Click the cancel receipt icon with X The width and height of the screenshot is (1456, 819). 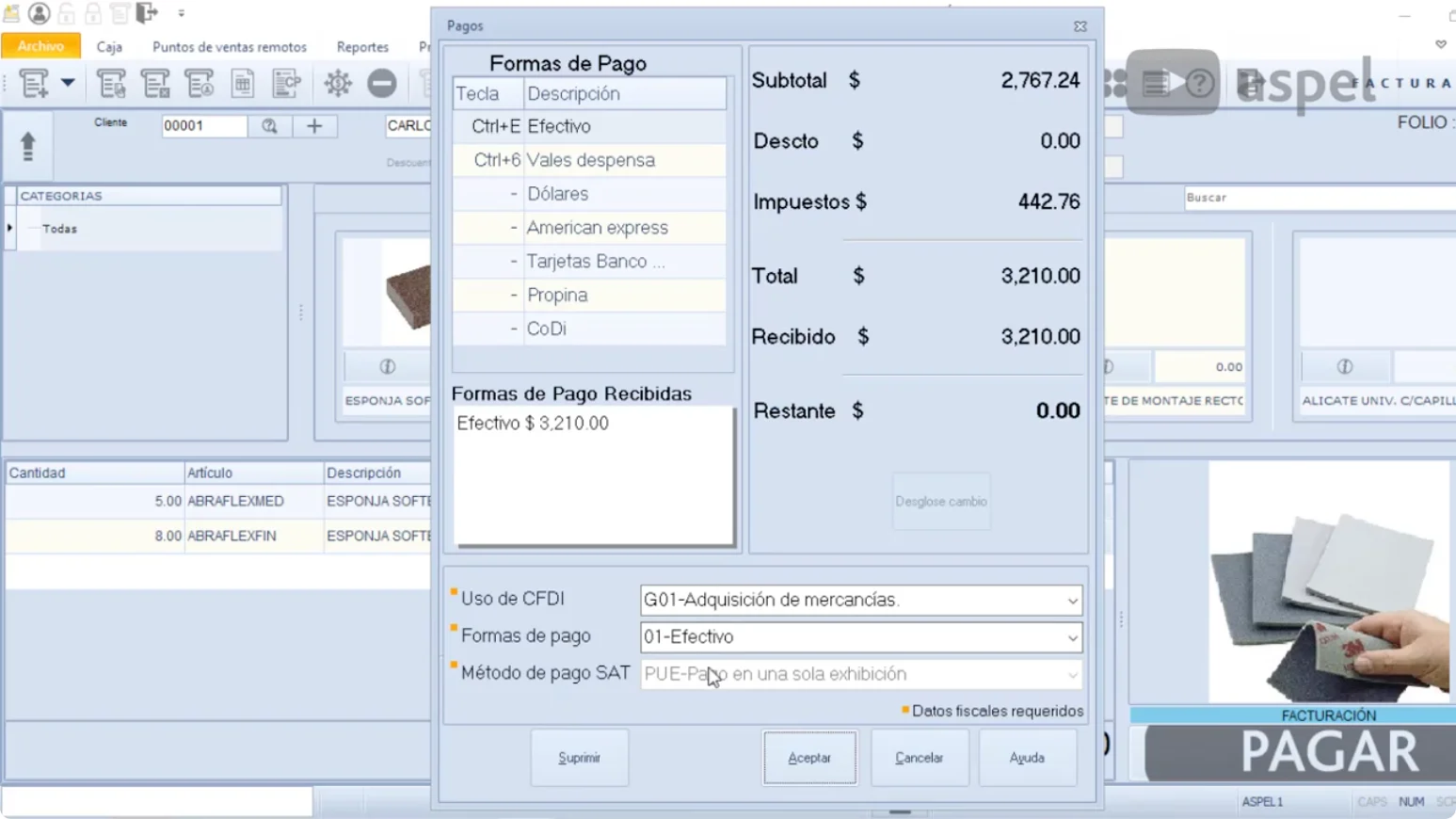tap(155, 84)
